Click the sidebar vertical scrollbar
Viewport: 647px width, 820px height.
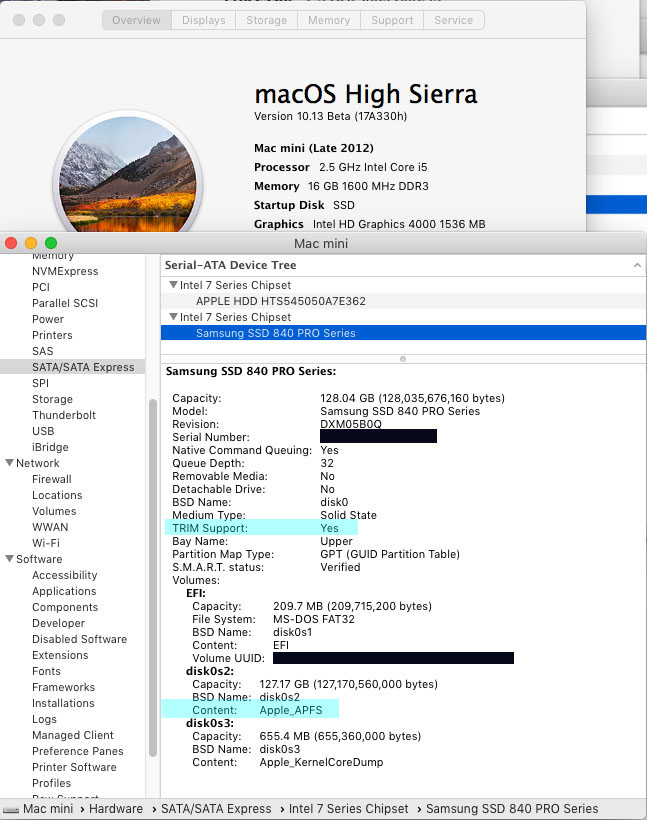(x=153, y=578)
